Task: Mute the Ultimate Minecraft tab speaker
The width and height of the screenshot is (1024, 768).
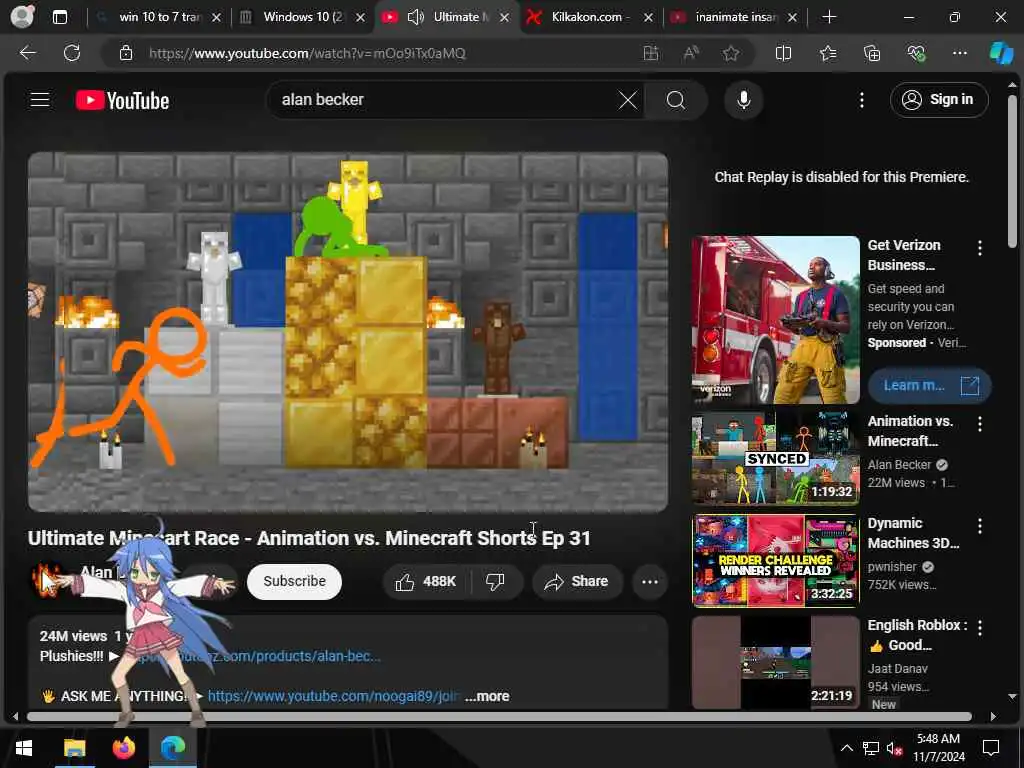Action: coord(416,17)
